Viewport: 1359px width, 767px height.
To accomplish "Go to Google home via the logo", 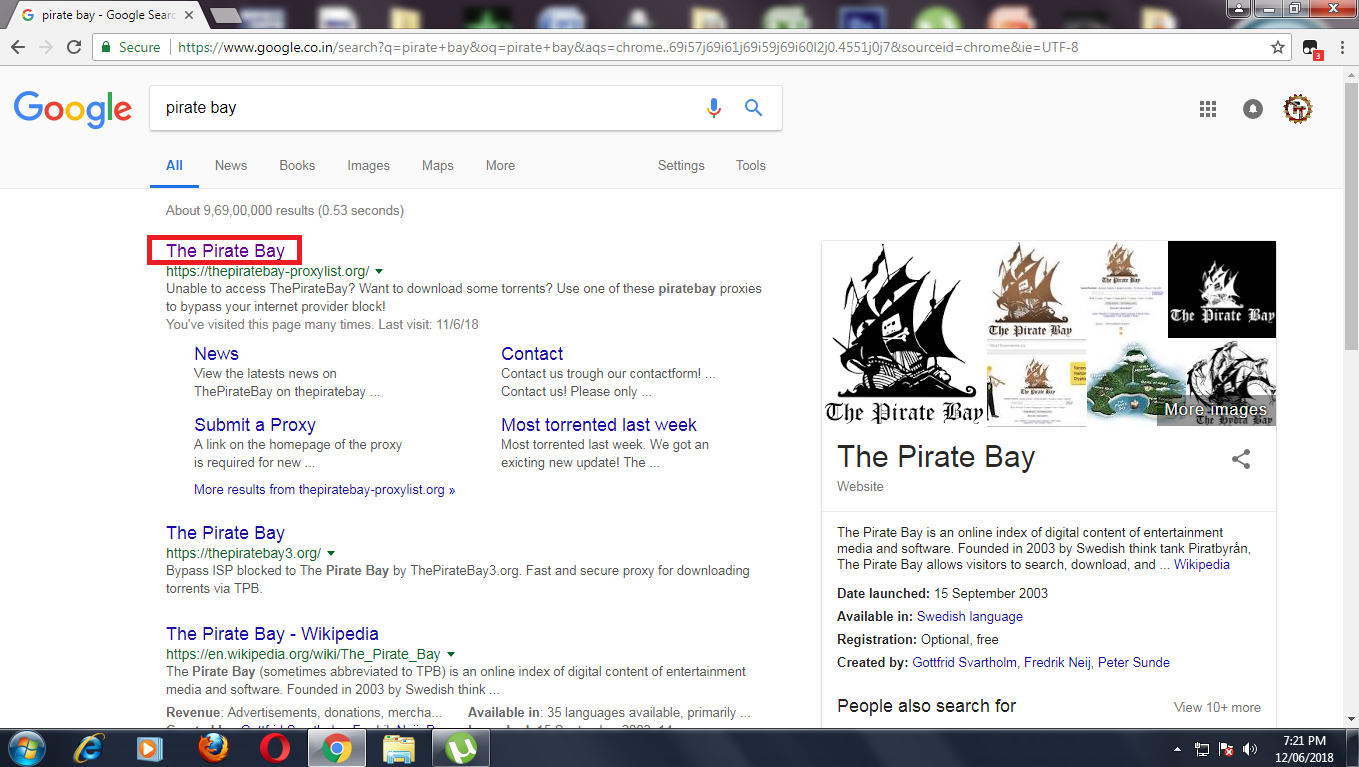I will click(73, 109).
